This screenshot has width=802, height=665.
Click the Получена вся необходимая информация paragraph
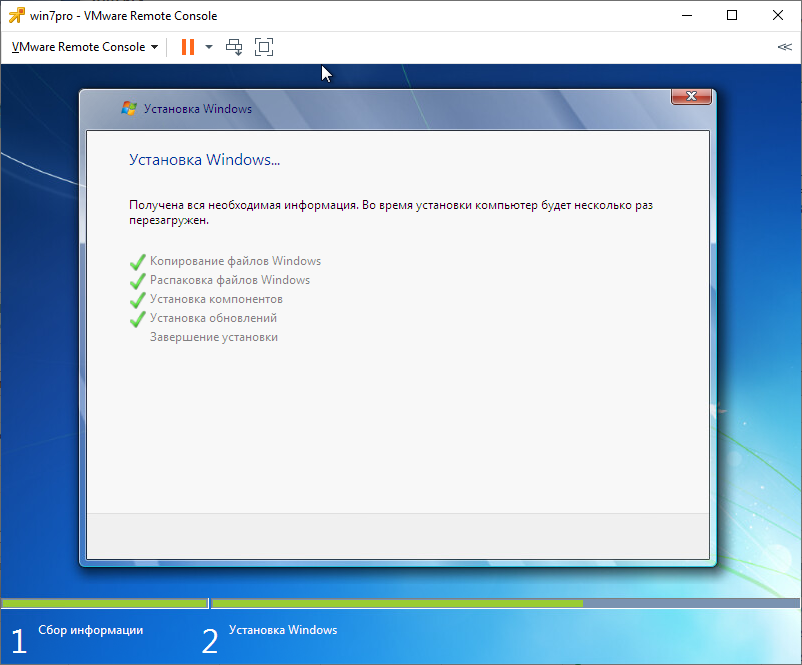[x=391, y=212]
